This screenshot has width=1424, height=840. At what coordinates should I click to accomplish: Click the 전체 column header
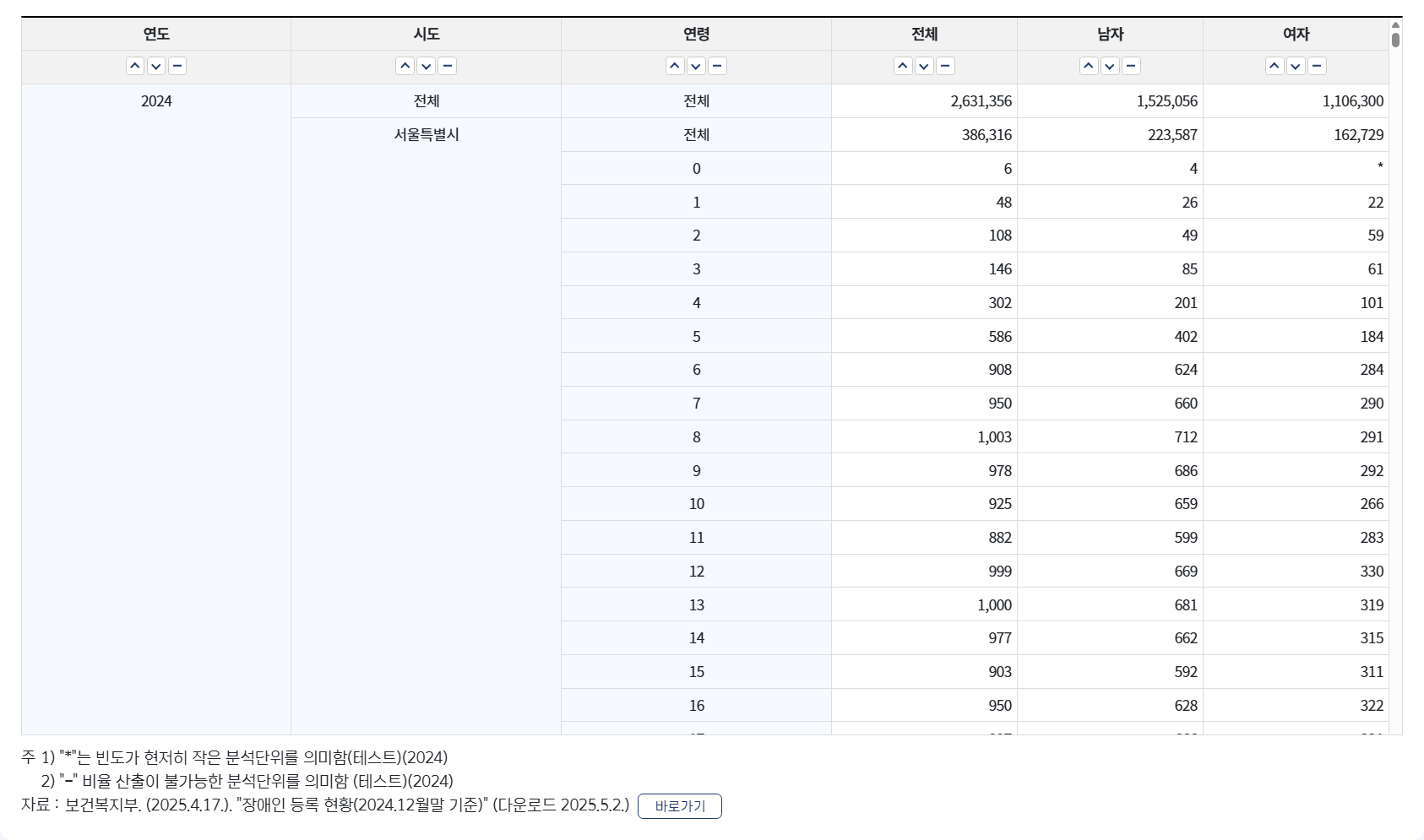pos(924,33)
